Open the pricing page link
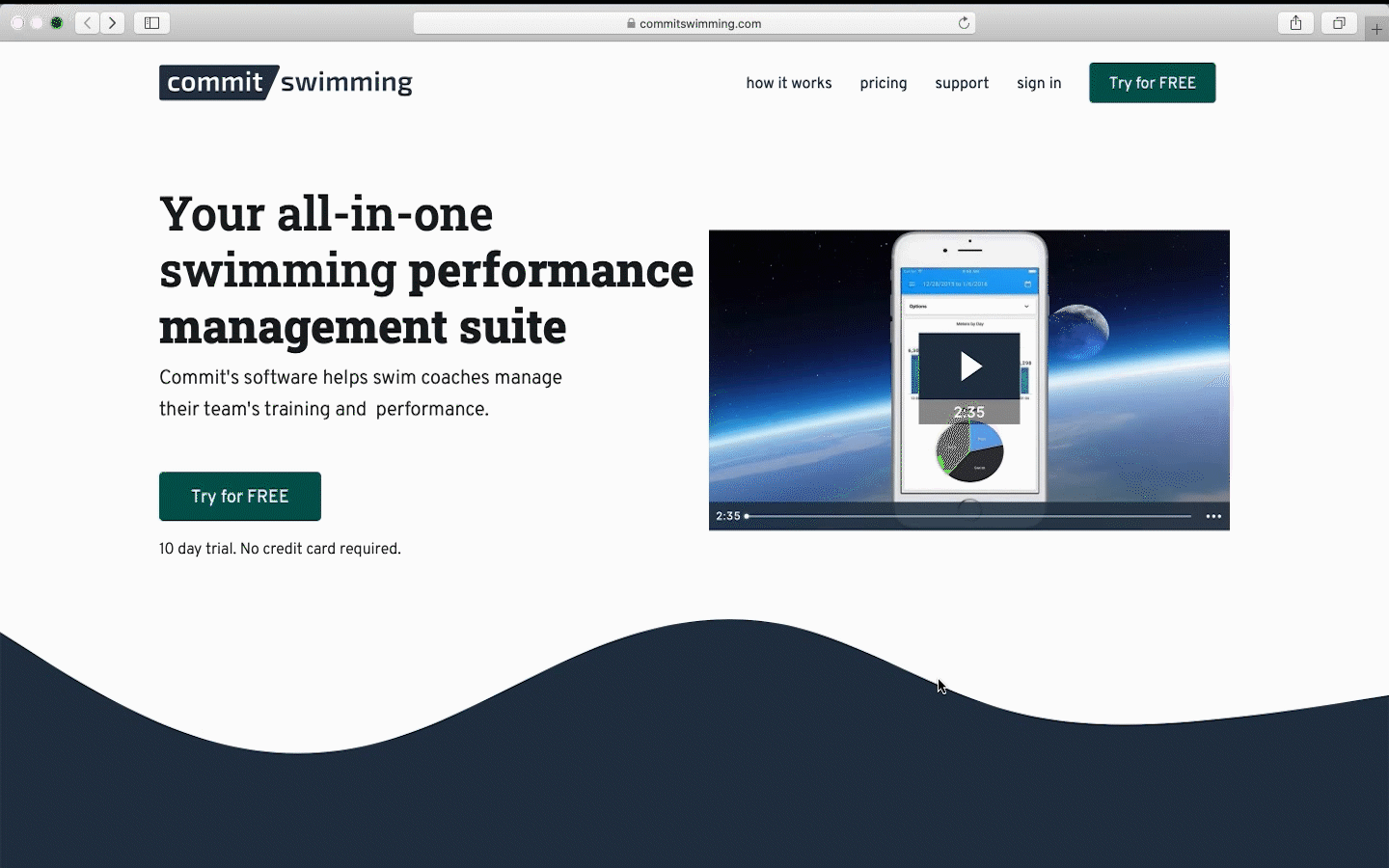The height and width of the screenshot is (868, 1389). (884, 83)
